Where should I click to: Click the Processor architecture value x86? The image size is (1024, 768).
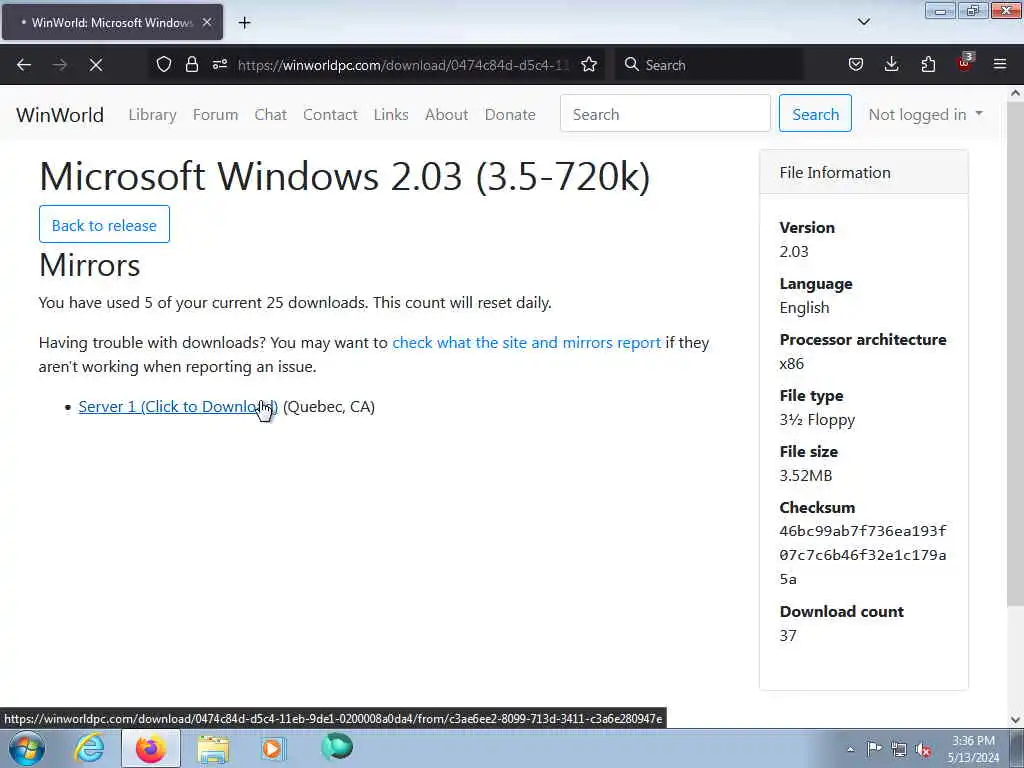(792, 364)
